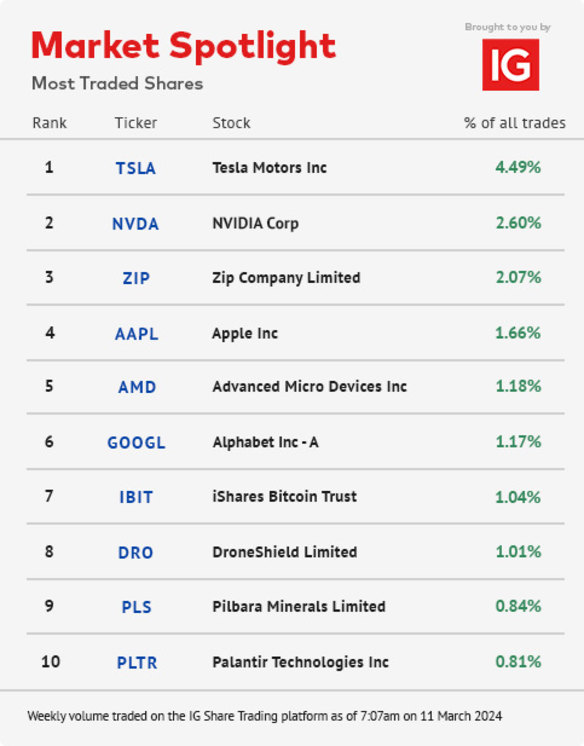
Task: Click Tesla's 4.49% trade percentage
Action: [518, 167]
